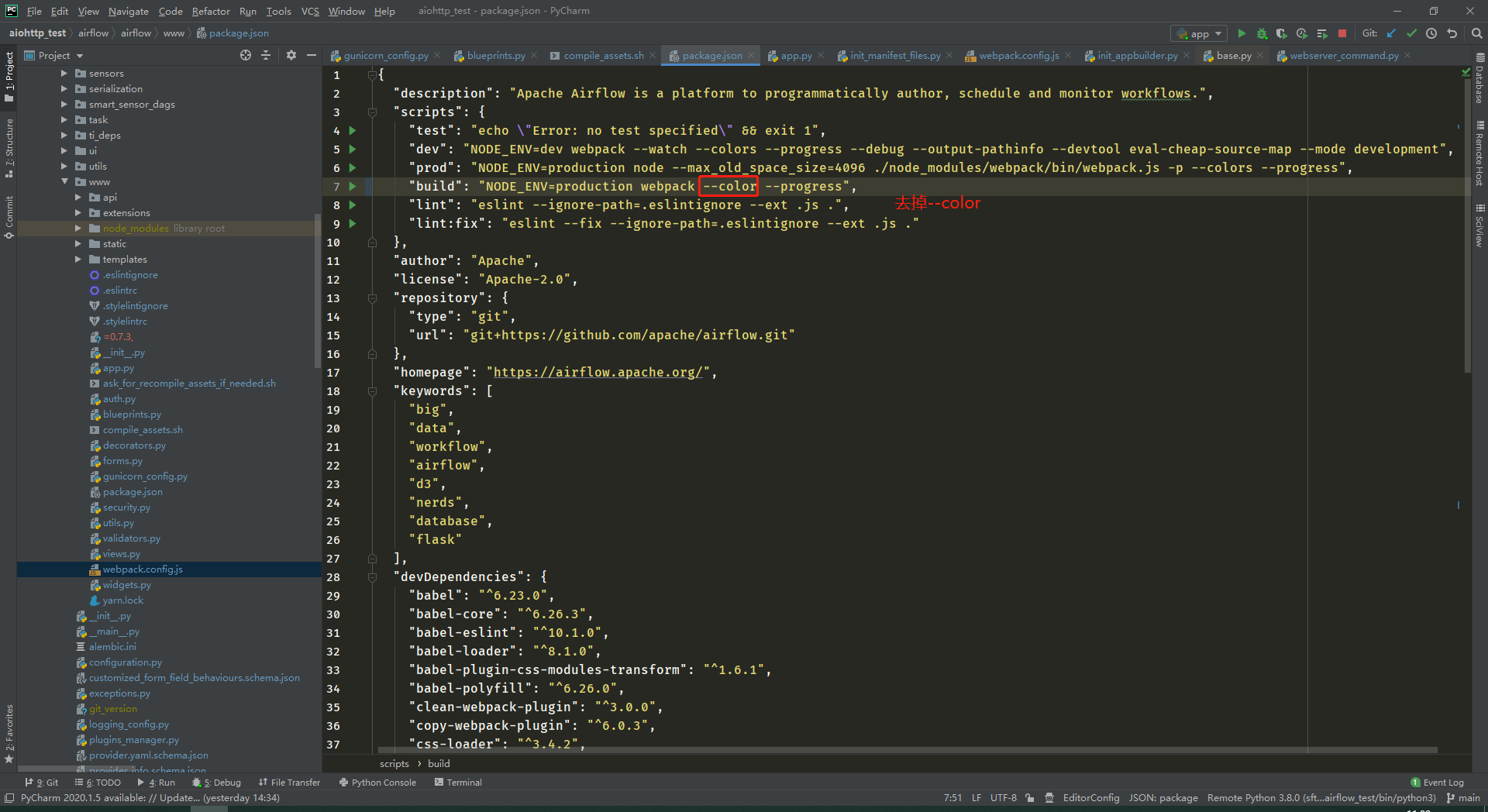Switch to the base.py editor tab
This screenshot has height=812, width=1488.
coord(1234,55)
